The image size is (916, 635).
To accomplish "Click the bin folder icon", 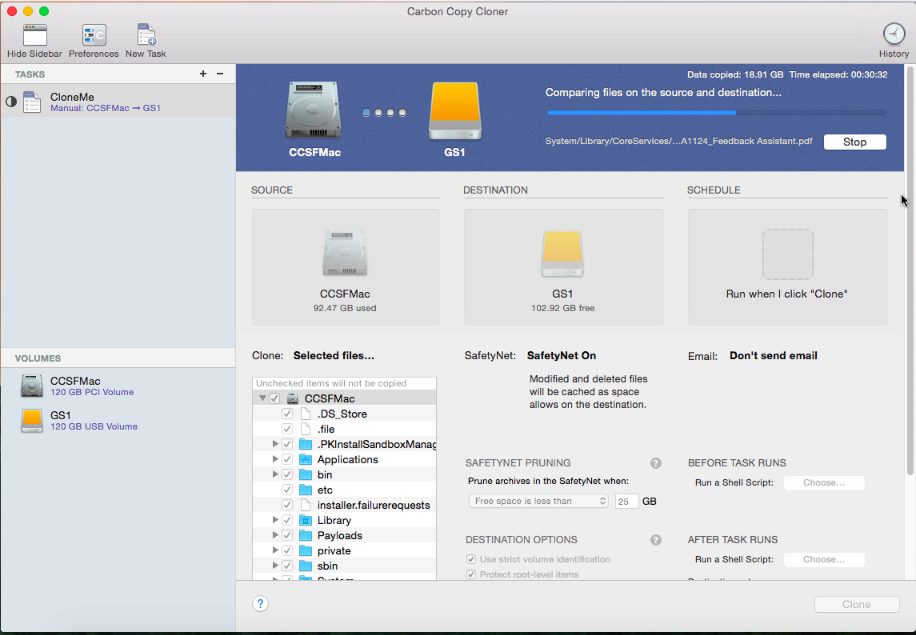I will point(306,475).
